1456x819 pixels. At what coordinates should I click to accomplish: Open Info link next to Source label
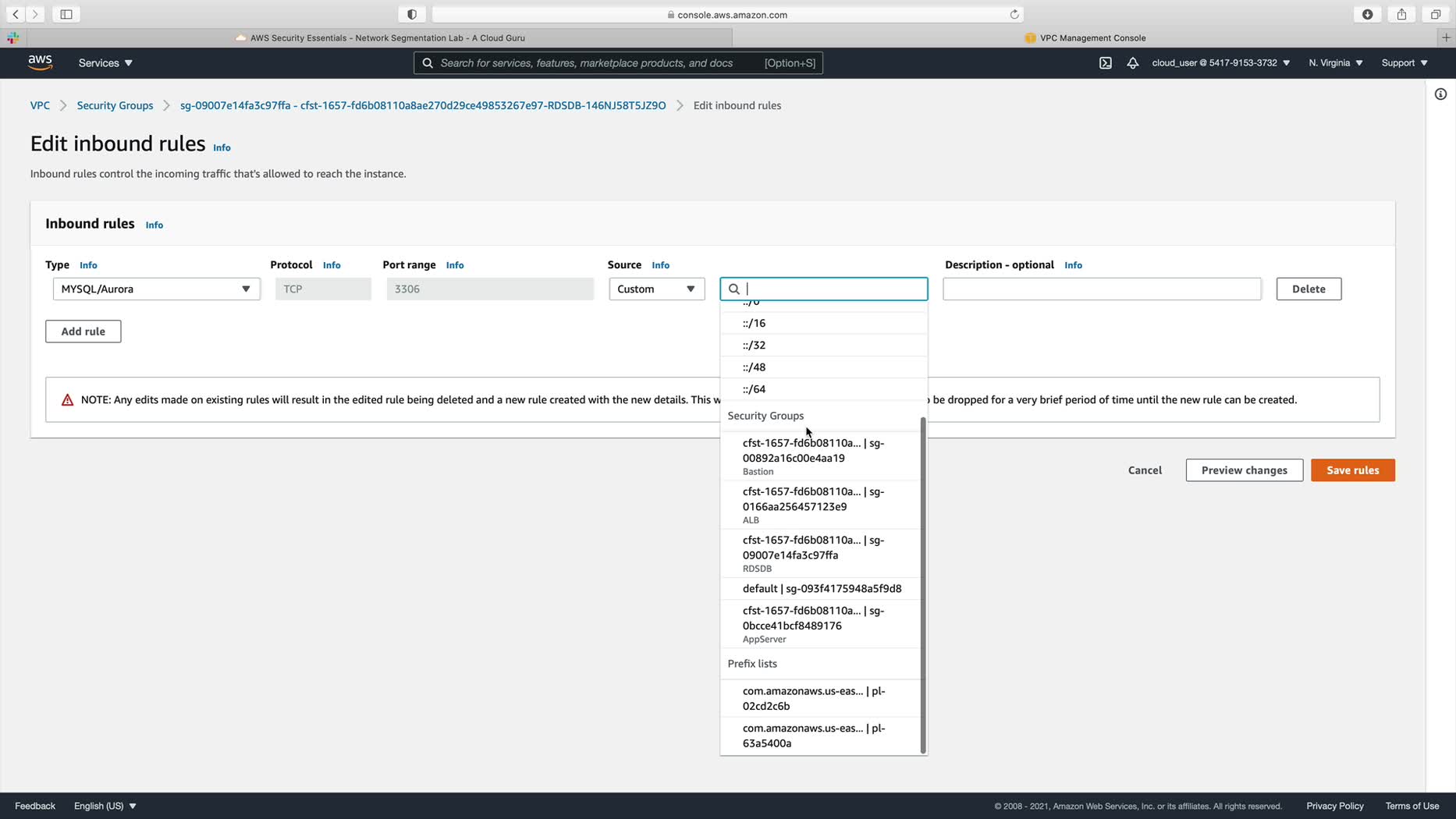tap(660, 265)
